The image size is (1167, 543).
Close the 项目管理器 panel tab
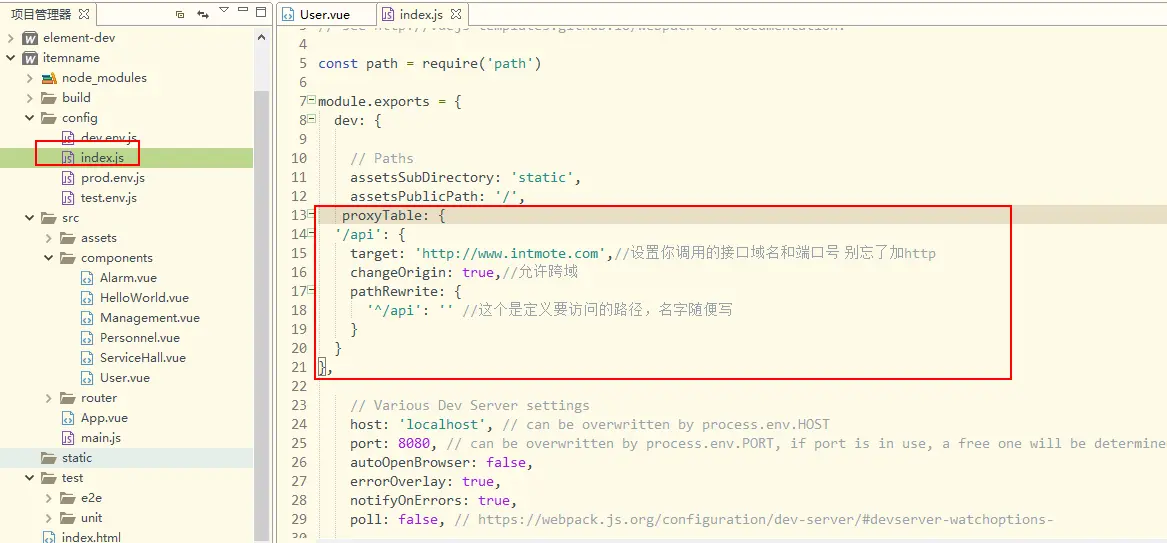(83, 13)
